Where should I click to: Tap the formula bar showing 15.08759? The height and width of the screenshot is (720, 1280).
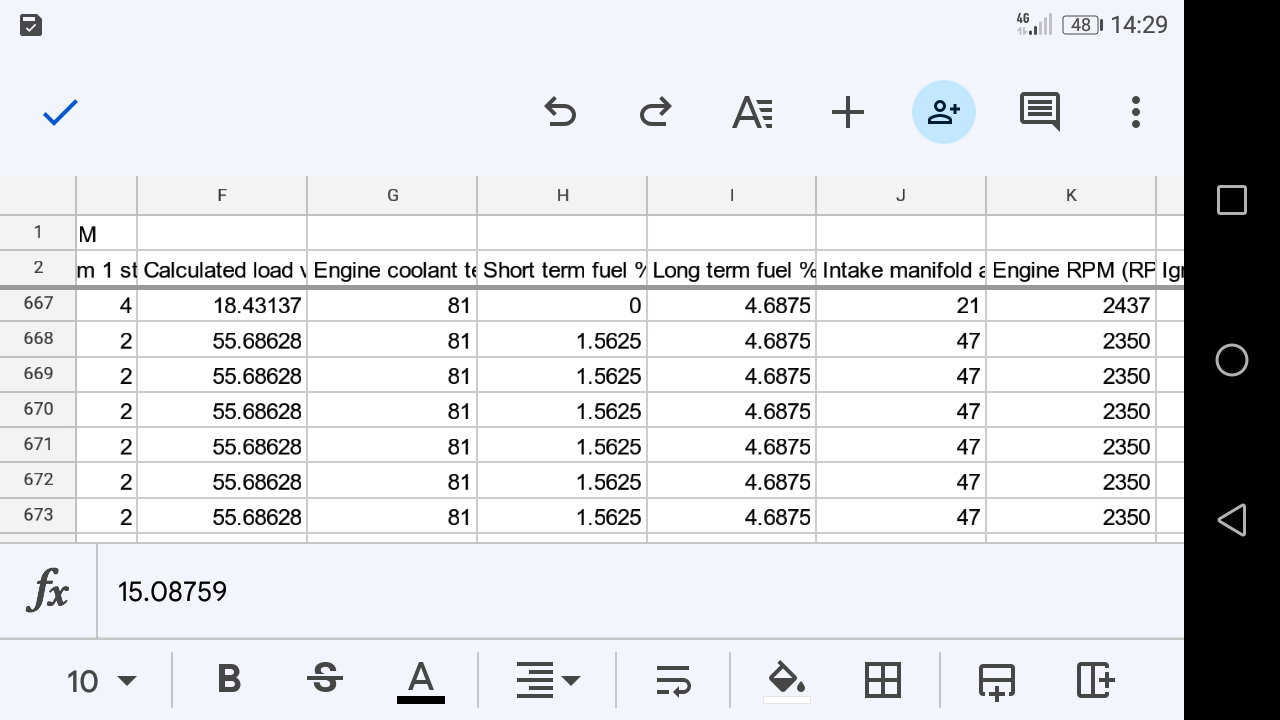click(x=640, y=591)
